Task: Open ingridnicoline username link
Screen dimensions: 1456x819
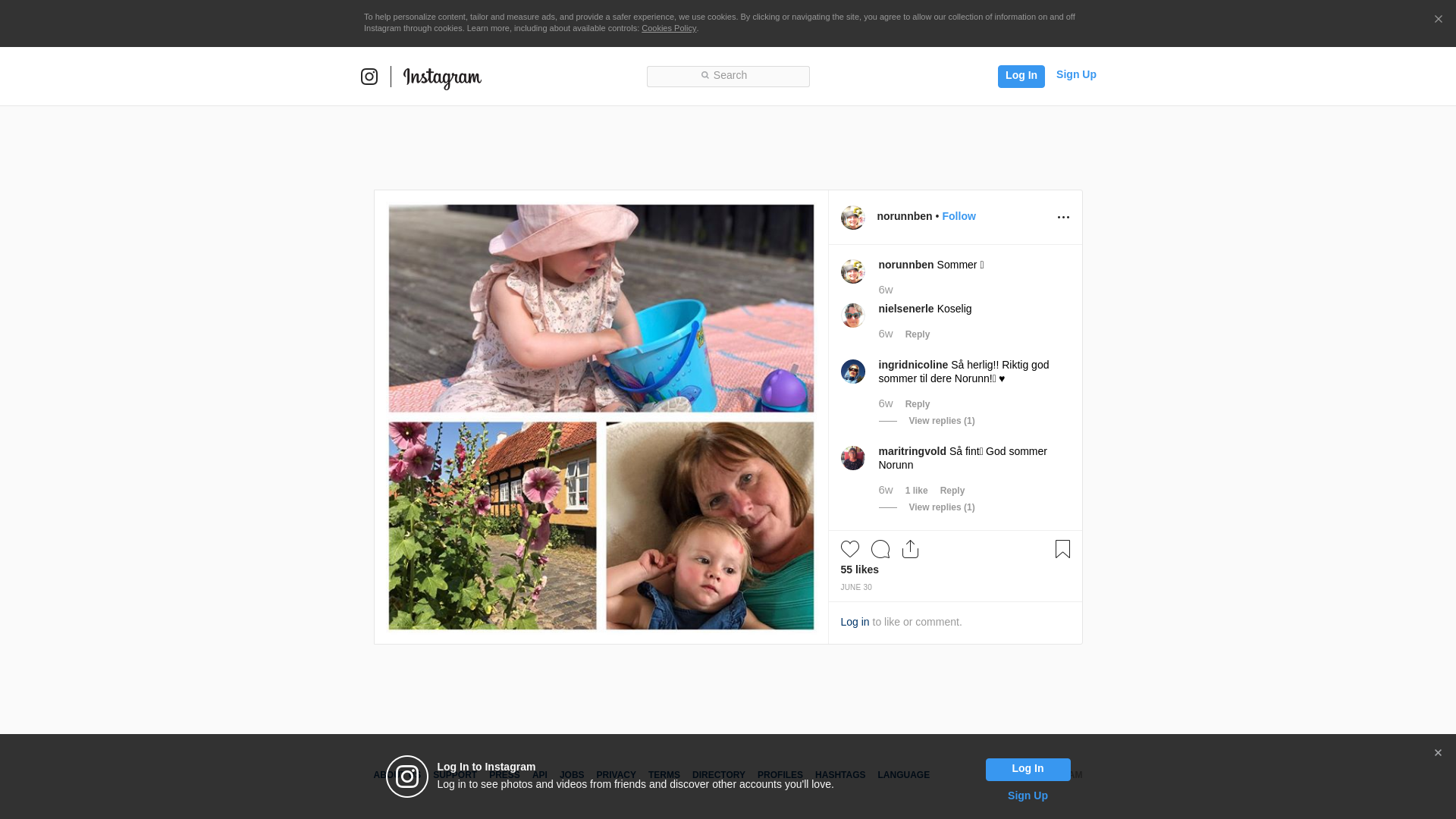Action: click(x=913, y=365)
